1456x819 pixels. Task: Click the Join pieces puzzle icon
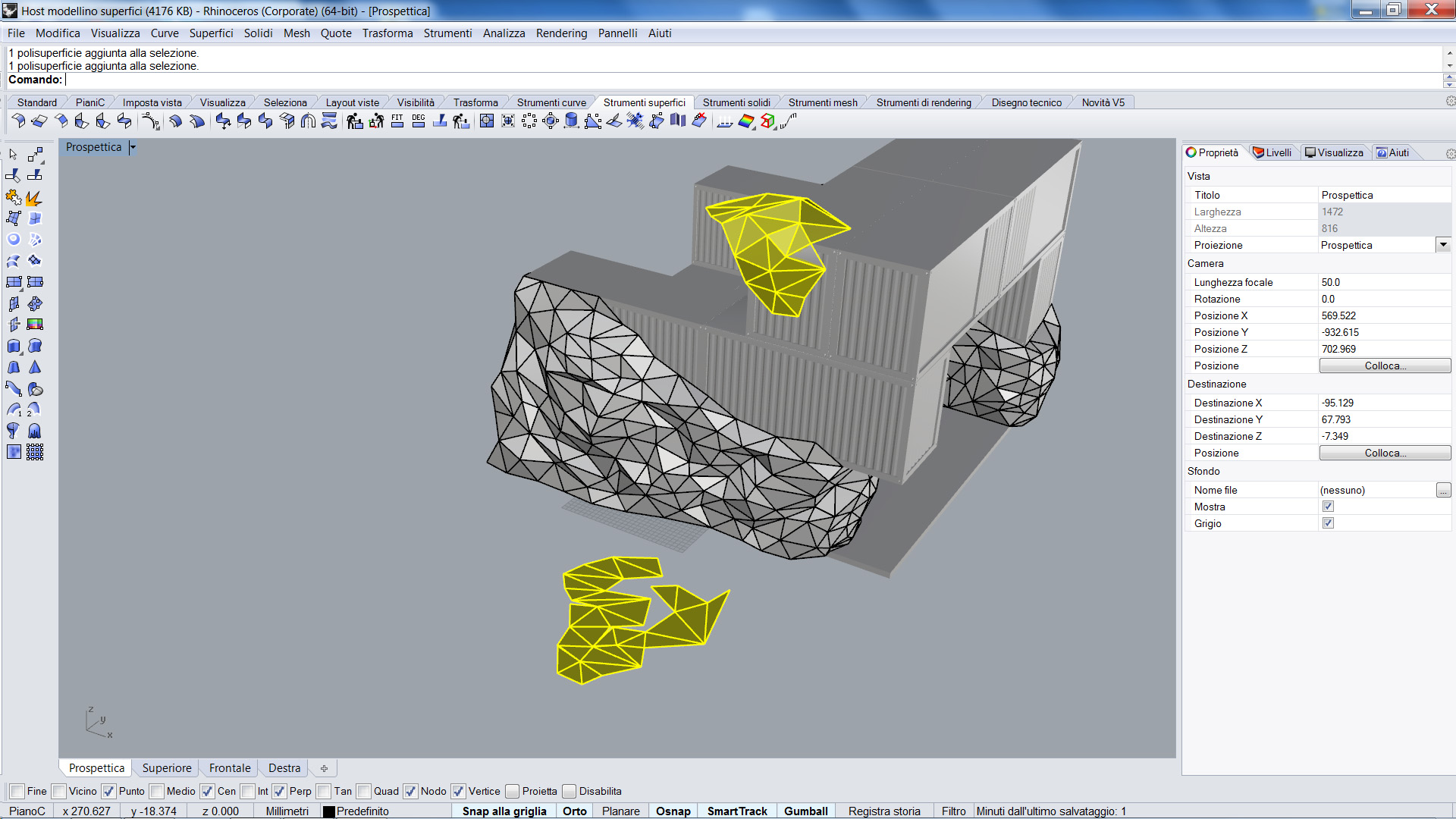pyautogui.click(x=13, y=197)
